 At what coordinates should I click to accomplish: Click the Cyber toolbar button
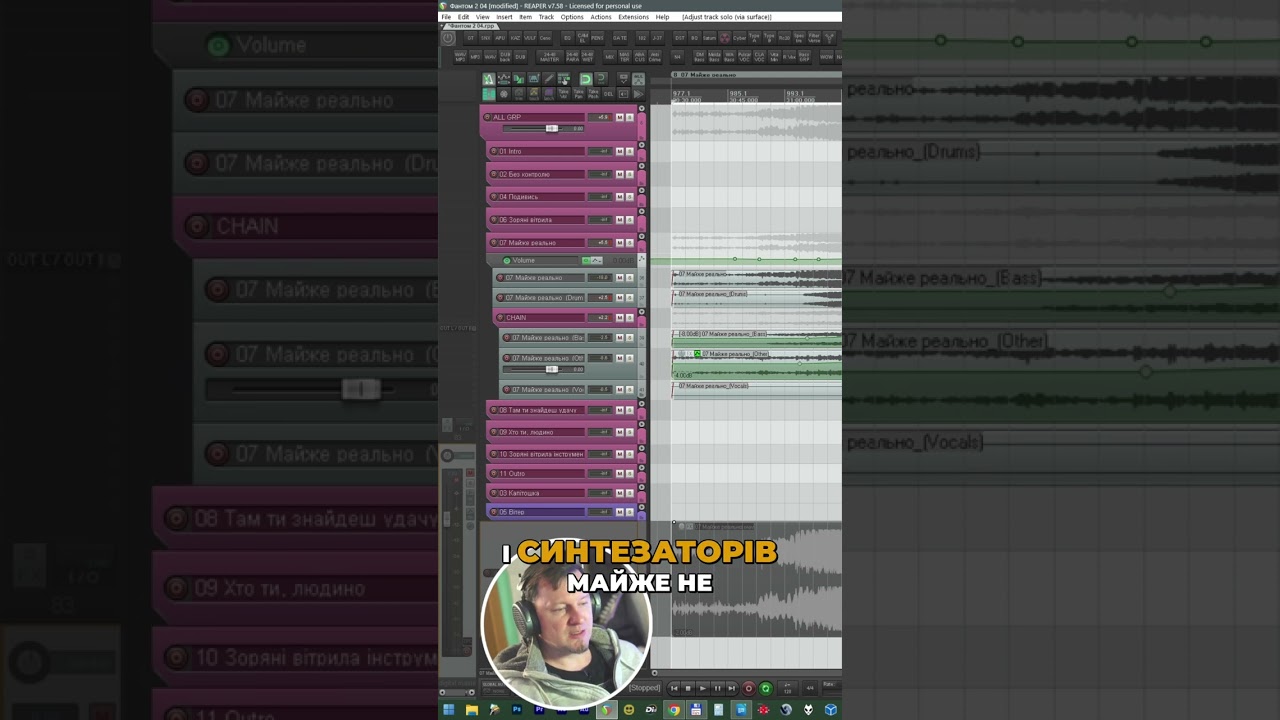point(740,38)
